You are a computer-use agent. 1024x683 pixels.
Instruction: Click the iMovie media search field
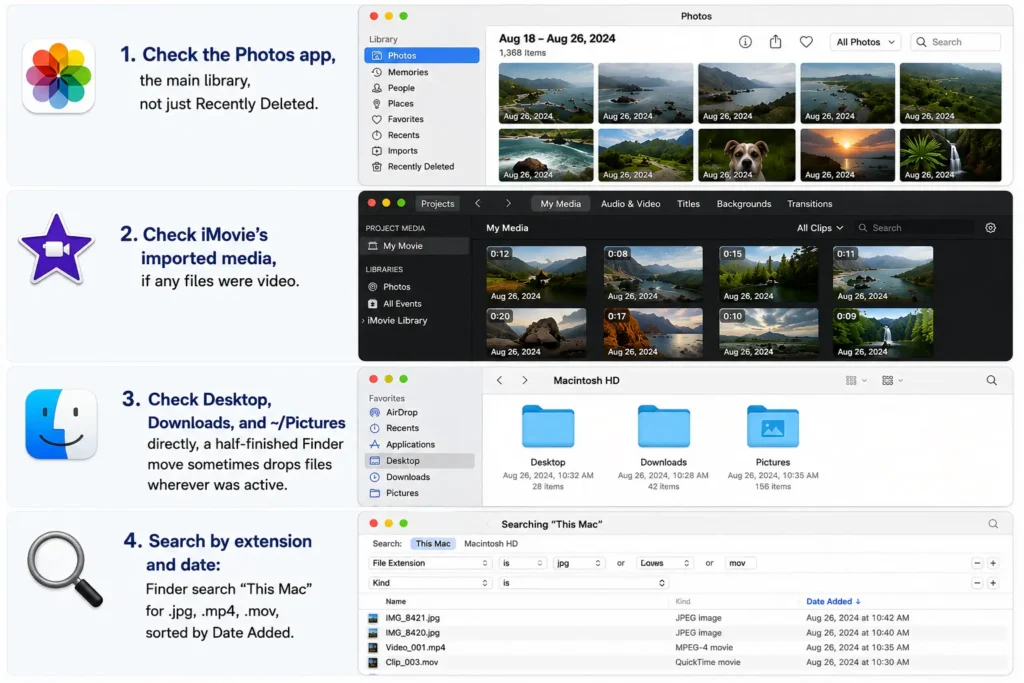click(914, 228)
